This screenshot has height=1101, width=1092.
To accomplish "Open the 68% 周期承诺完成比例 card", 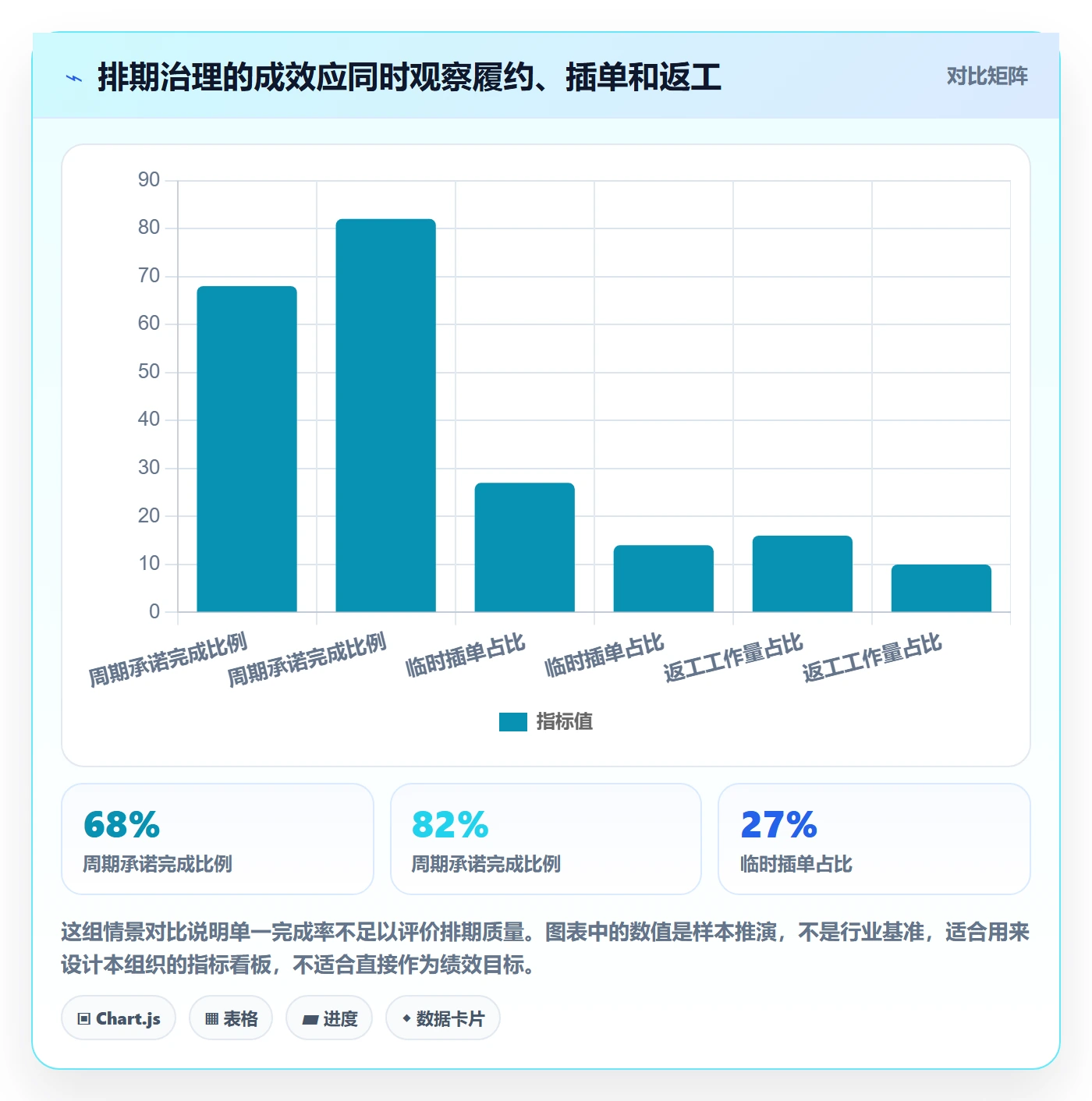I will [x=218, y=839].
